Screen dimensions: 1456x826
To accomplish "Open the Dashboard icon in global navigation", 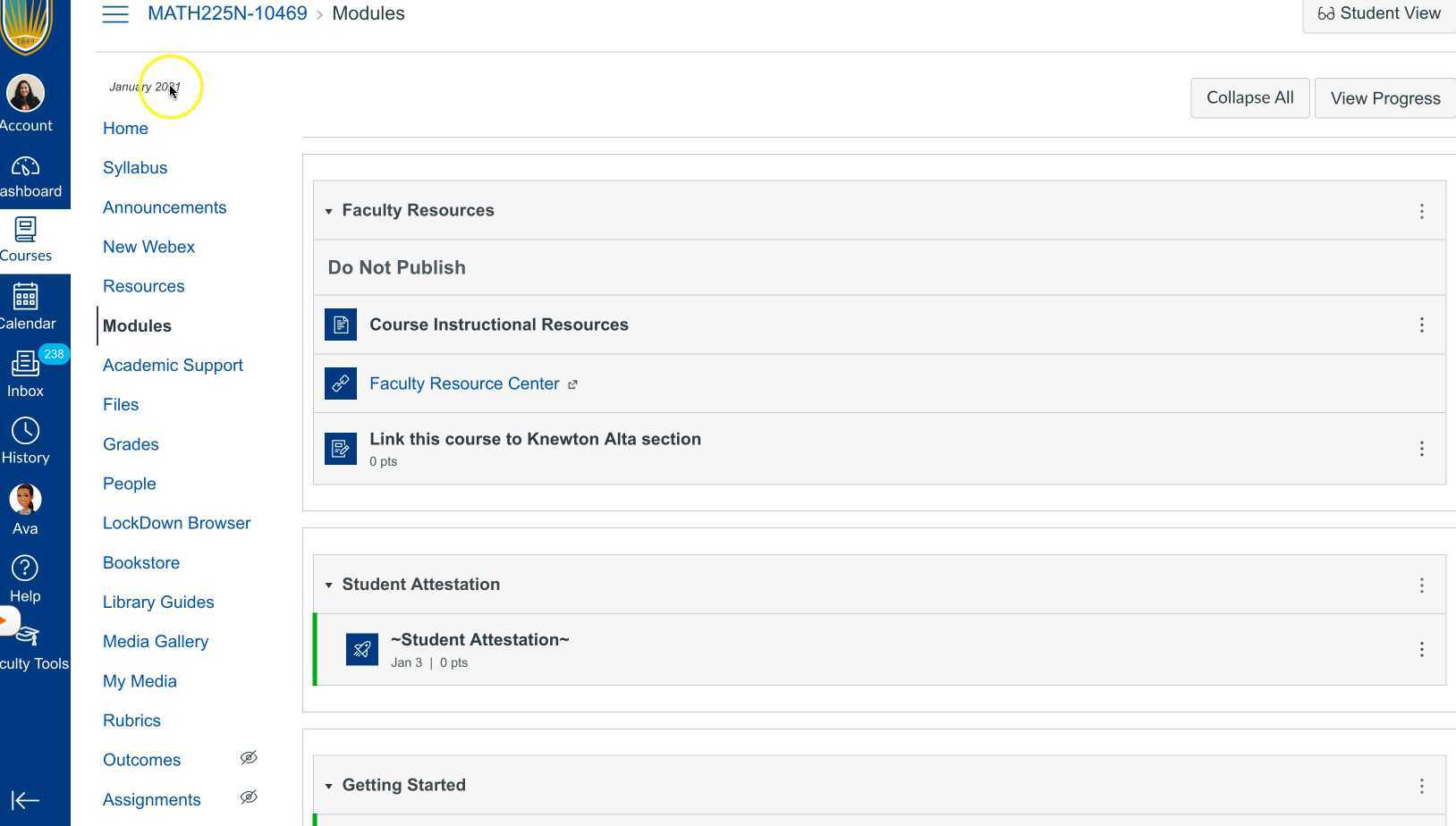I will pyautogui.click(x=26, y=168).
